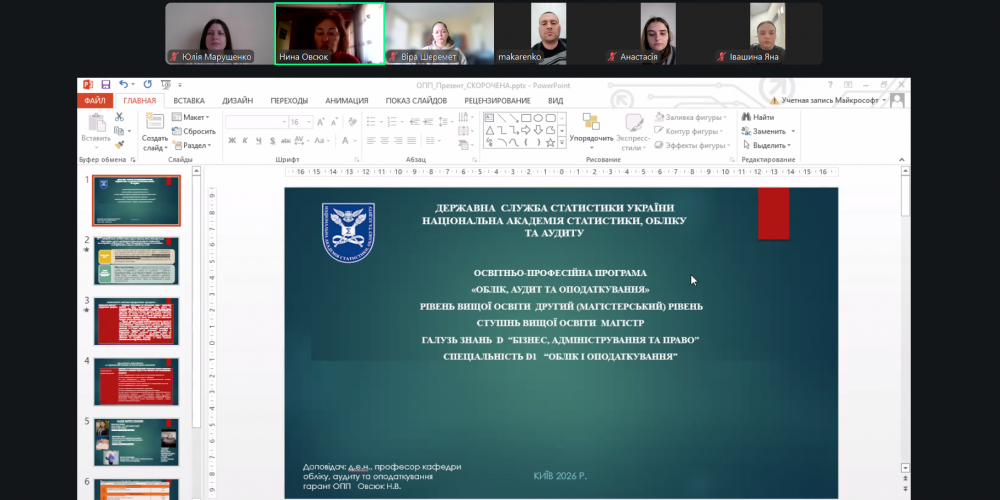Open Контур фигуры shape outline

(689, 131)
